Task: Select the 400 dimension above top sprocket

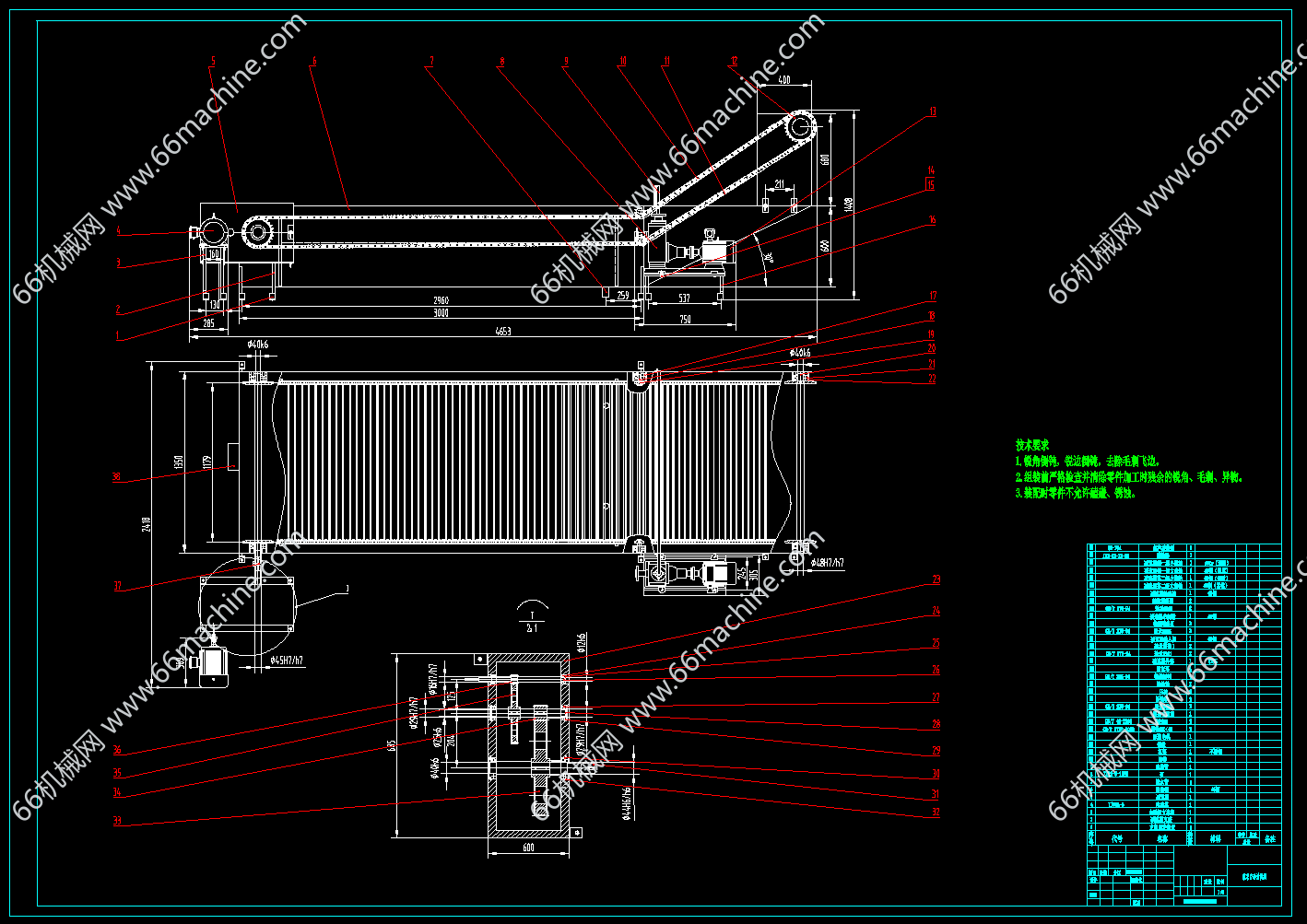Action: pos(784,80)
